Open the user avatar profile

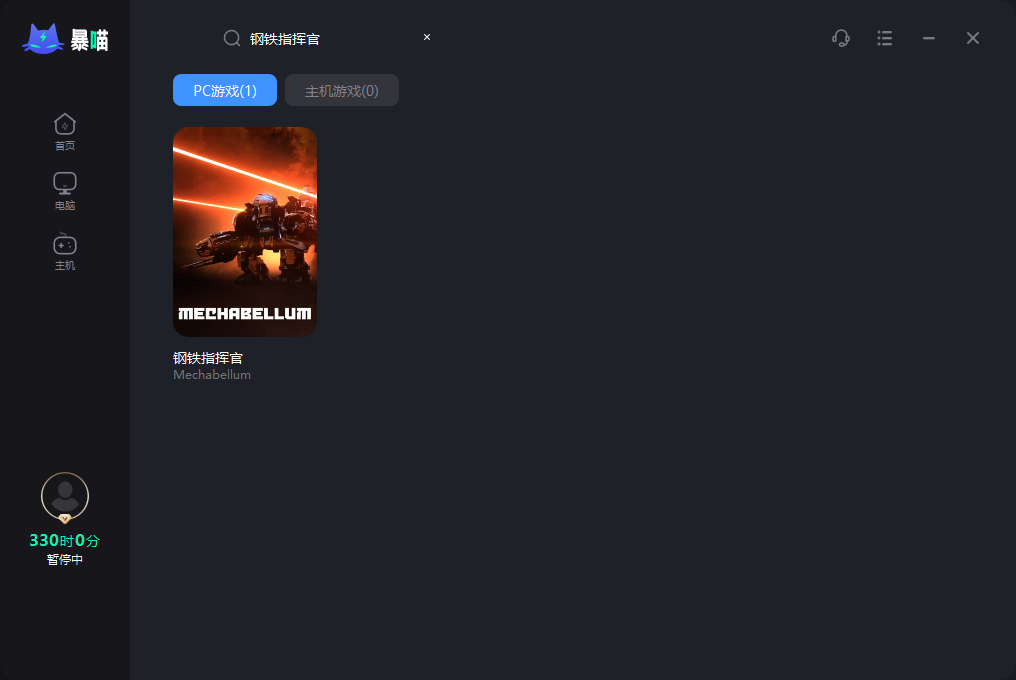(65, 496)
